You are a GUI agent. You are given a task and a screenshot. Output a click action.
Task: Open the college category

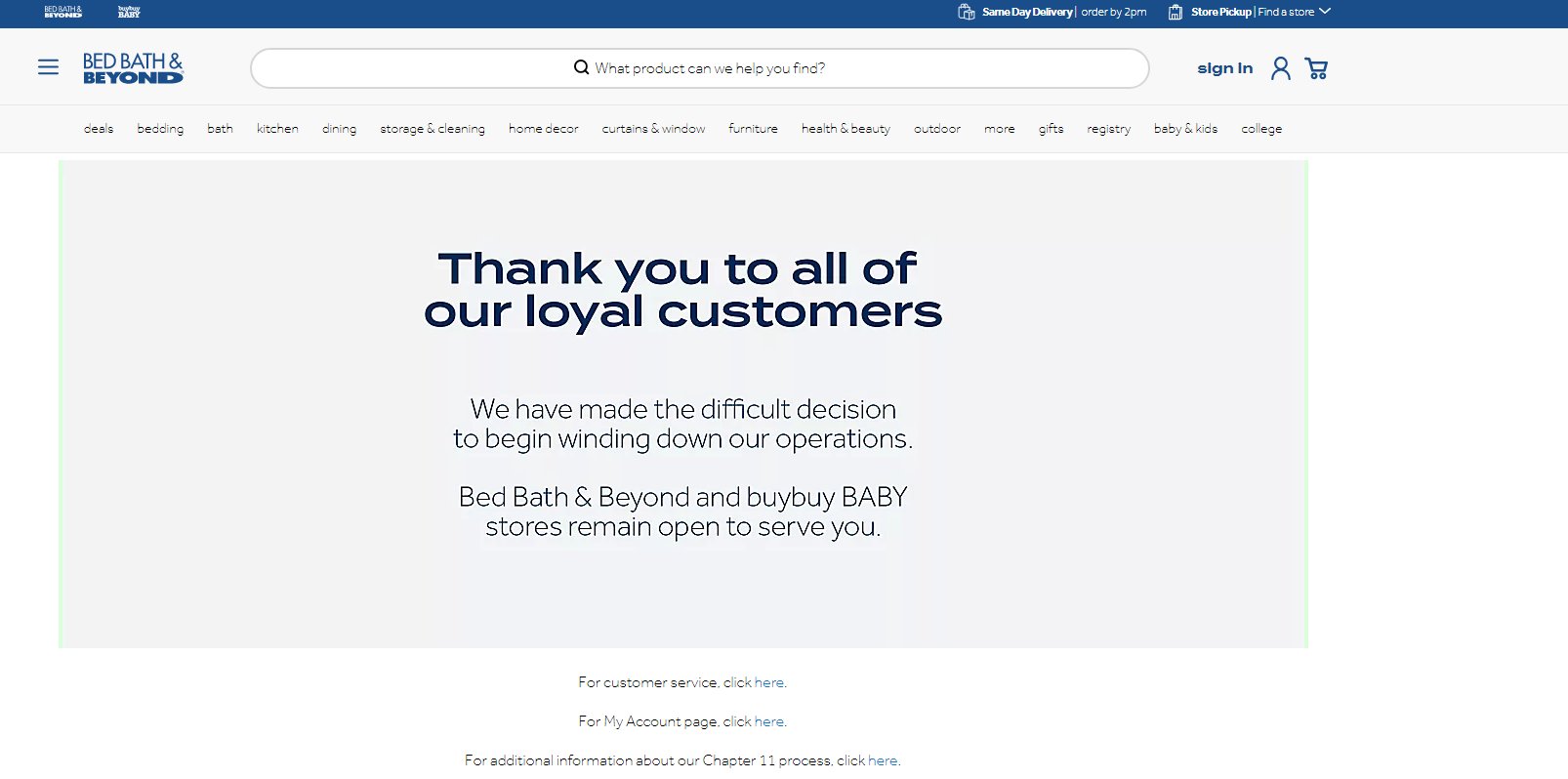click(1261, 129)
